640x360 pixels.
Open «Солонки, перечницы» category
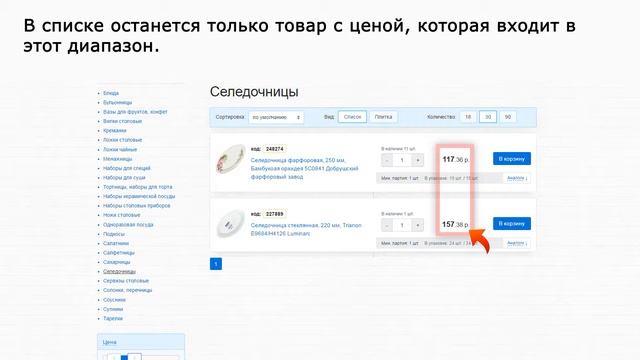click(x=127, y=290)
